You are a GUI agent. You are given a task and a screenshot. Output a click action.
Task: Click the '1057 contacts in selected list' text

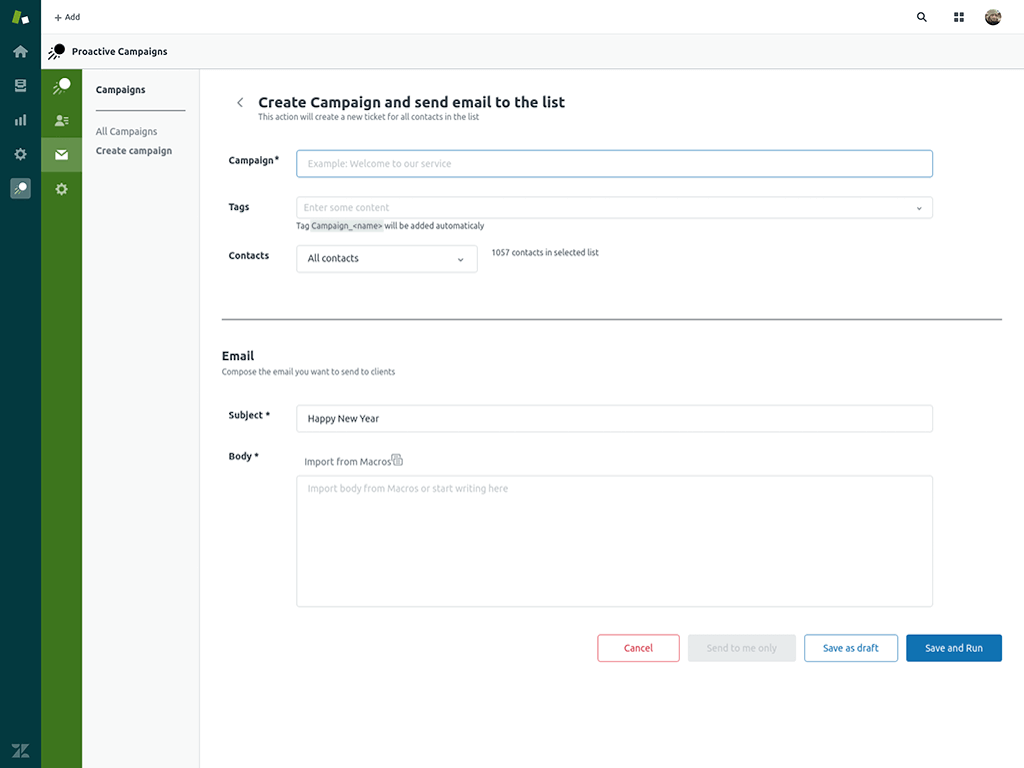(x=545, y=253)
